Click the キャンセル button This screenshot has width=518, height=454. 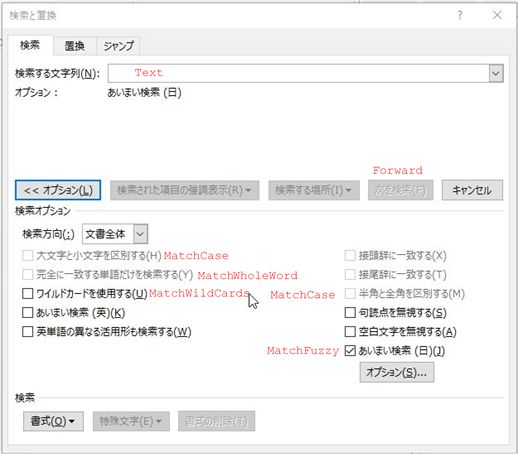472,190
